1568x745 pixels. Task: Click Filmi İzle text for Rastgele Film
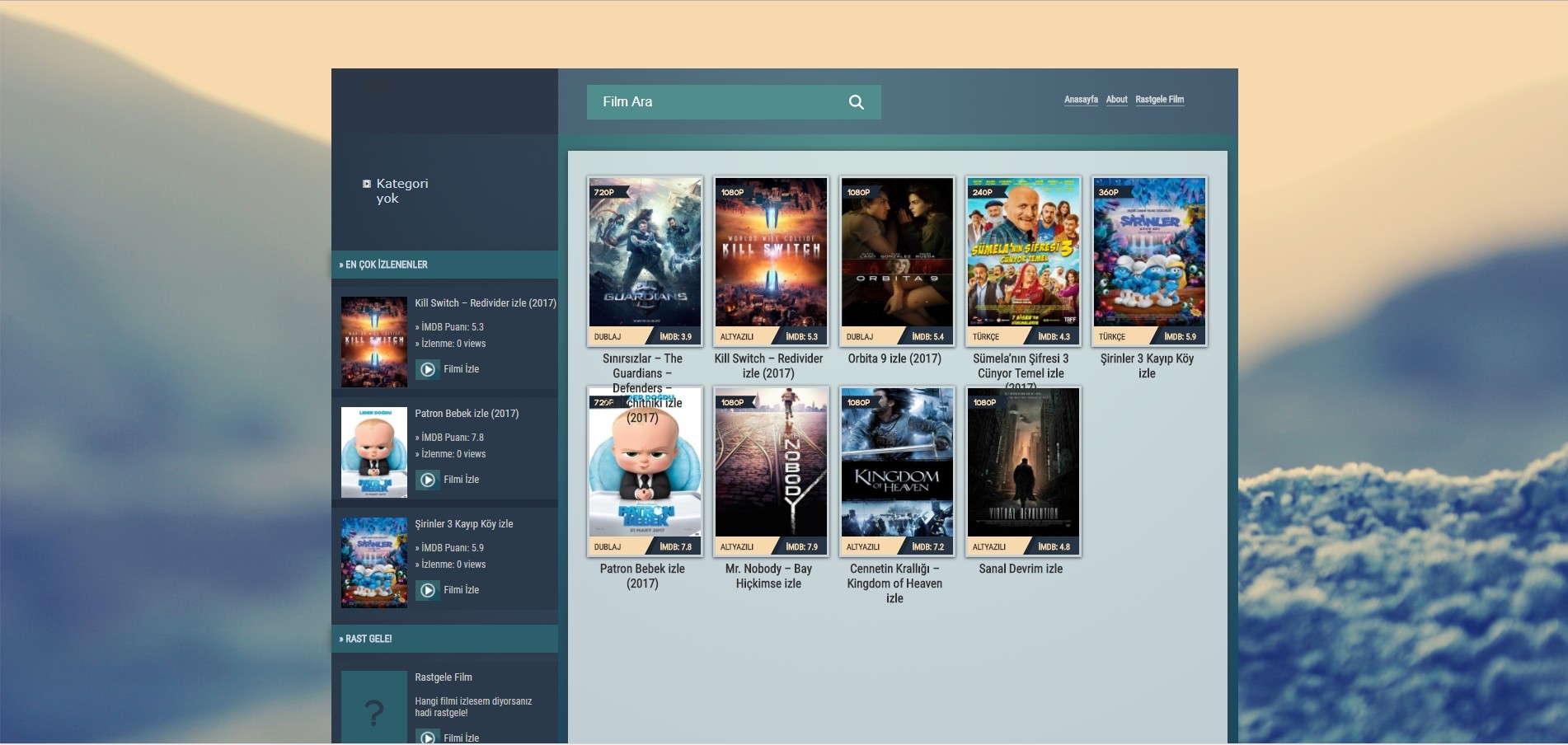click(461, 738)
